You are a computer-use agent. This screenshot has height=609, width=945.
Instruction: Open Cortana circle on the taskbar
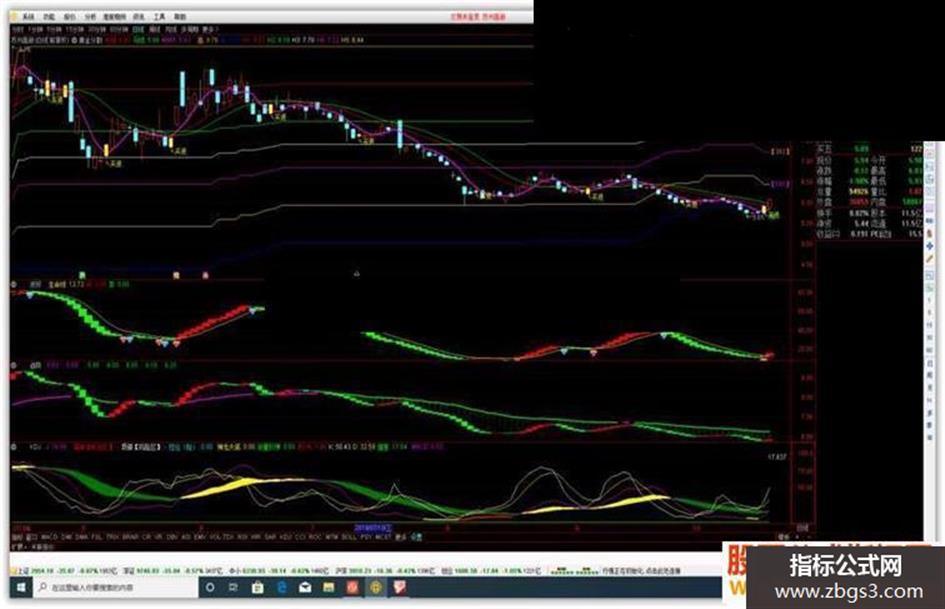point(210,587)
